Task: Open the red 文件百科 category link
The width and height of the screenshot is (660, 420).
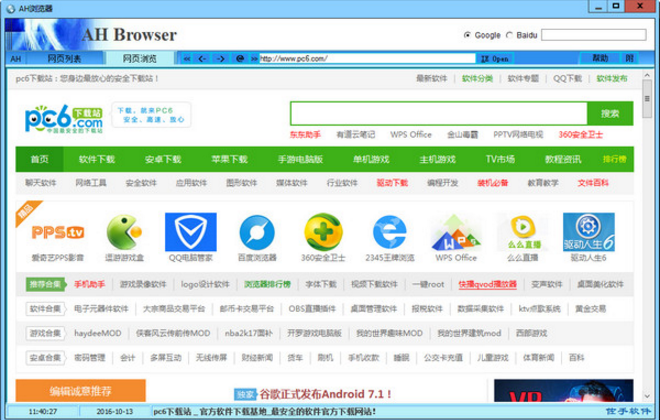Action: click(593, 183)
